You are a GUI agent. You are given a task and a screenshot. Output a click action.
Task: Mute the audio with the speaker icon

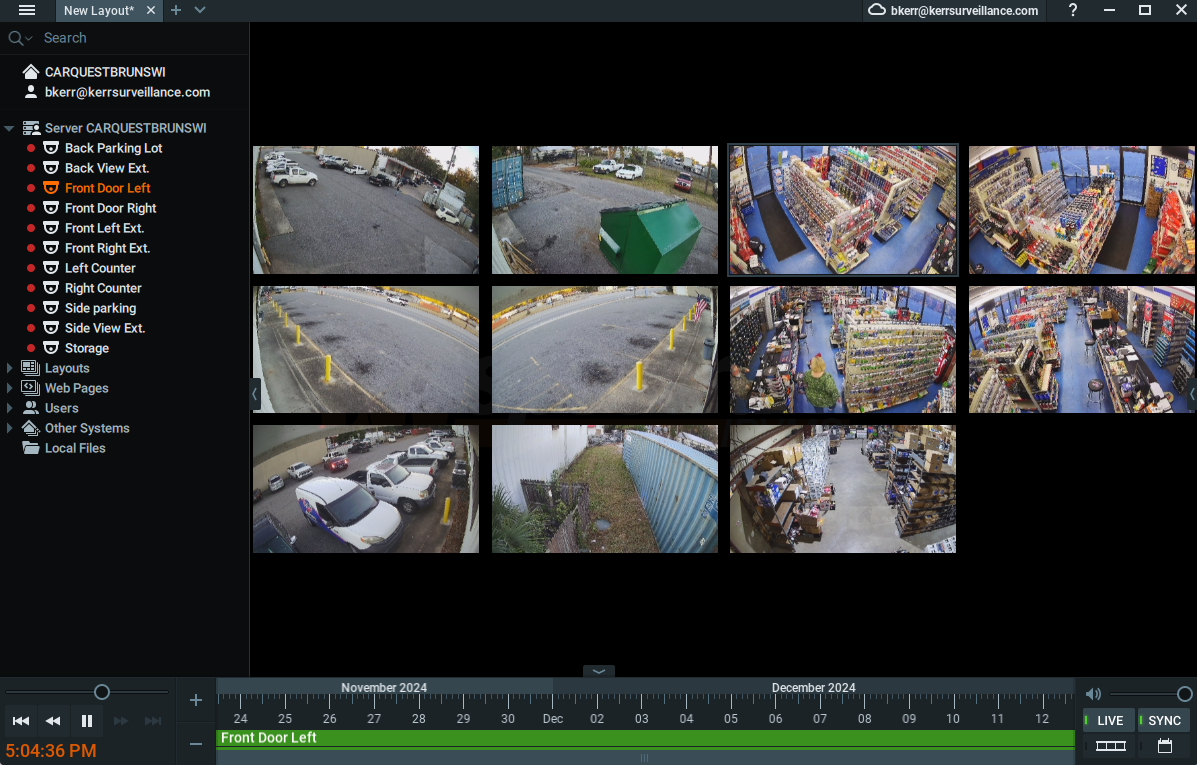(1093, 694)
